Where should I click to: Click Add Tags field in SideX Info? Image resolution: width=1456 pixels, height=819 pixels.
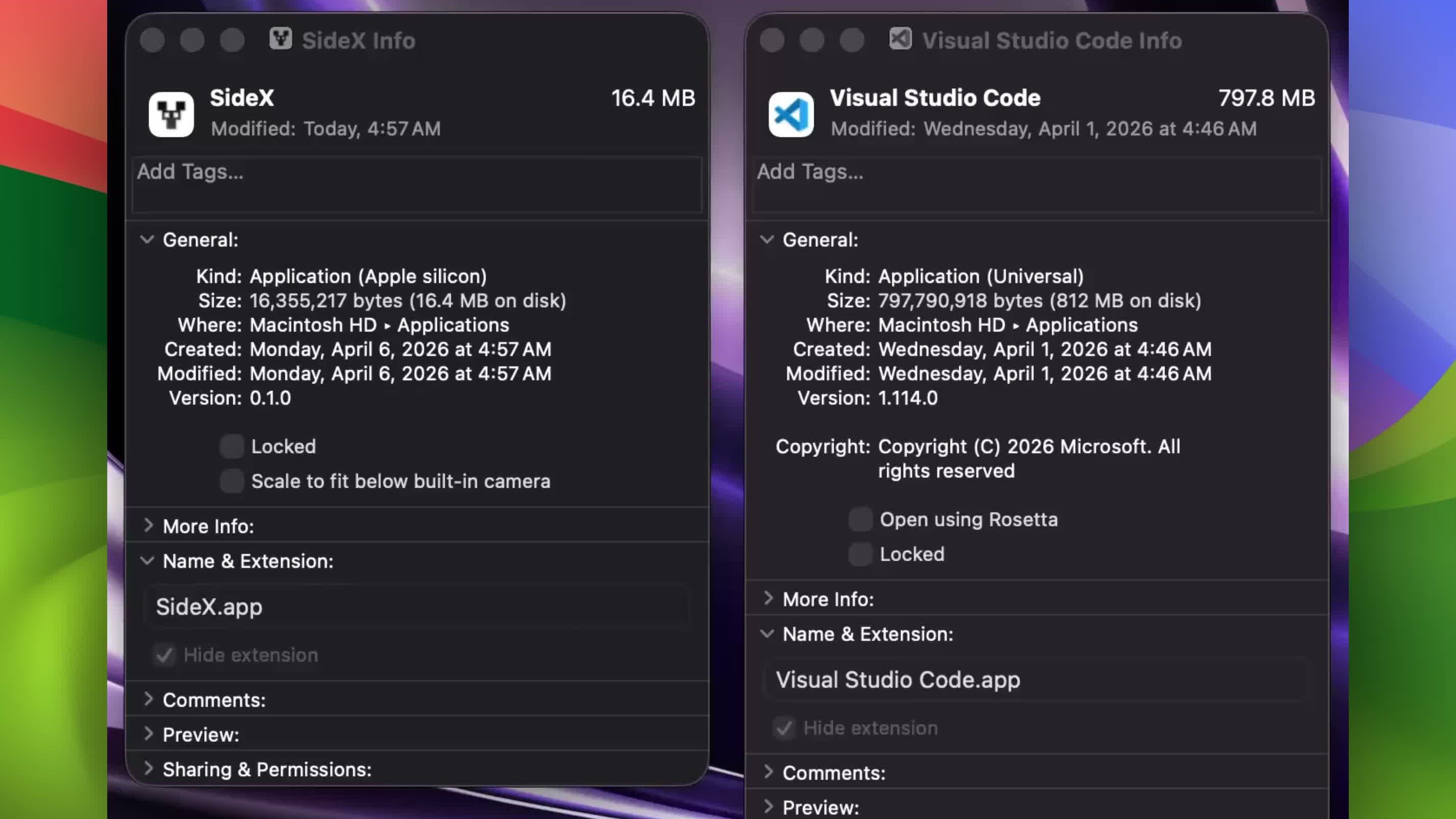pyautogui.click(x=417, y=185)
